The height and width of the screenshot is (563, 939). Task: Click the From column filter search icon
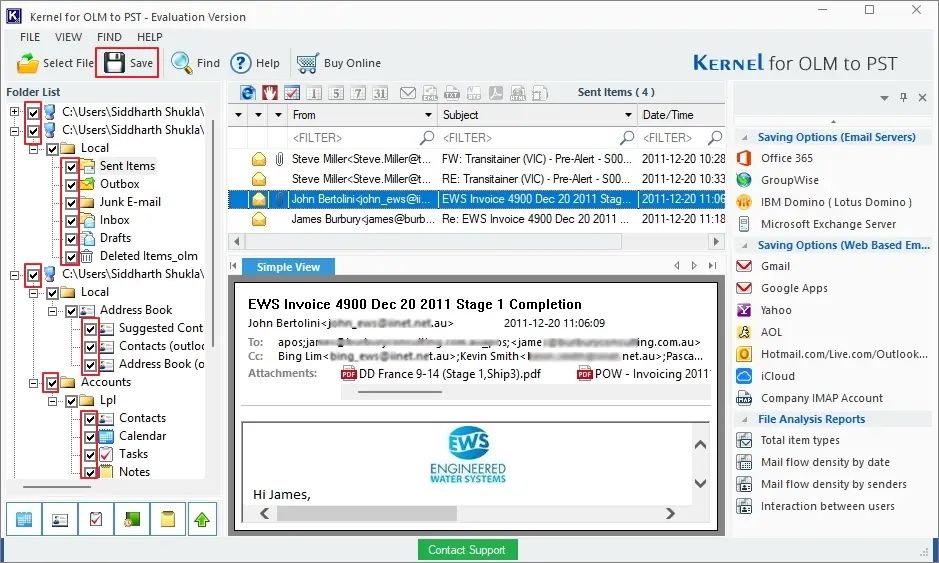point(427,138)
